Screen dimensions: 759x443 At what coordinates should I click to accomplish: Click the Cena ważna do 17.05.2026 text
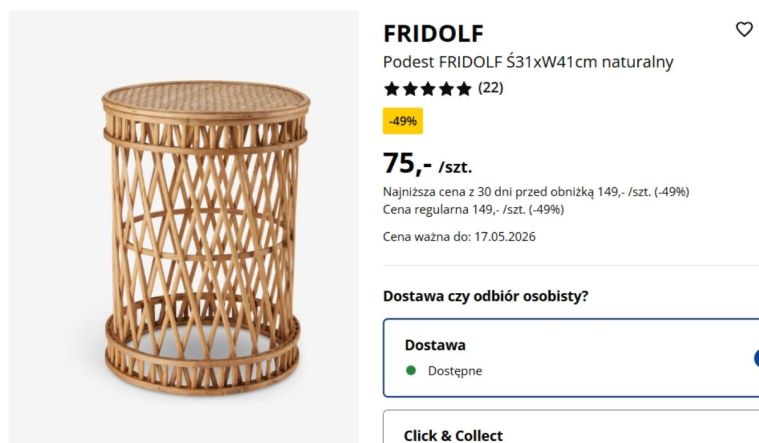coord(459,237)
